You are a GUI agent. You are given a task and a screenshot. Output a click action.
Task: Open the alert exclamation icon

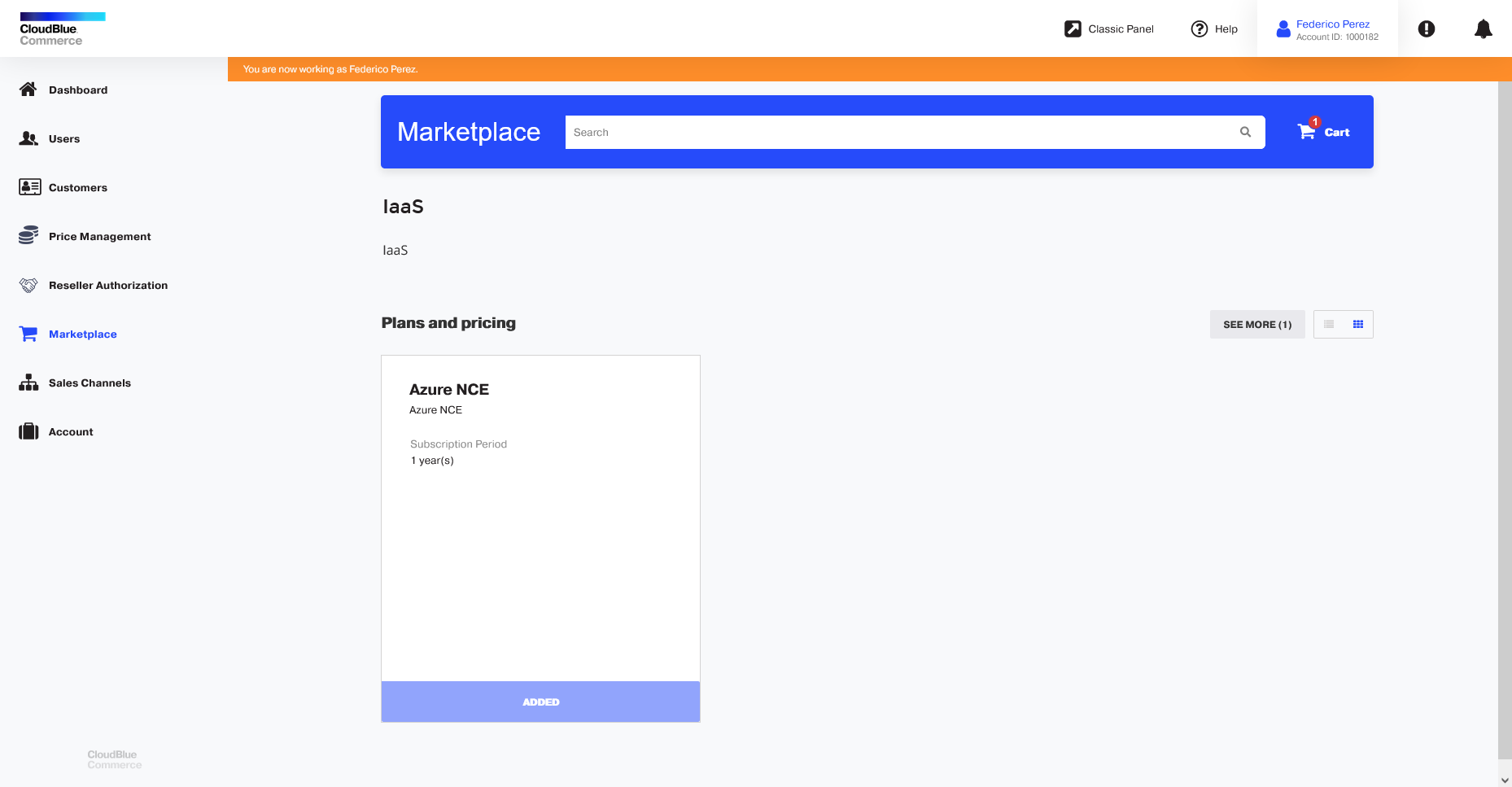click(x=1427, y=28)
